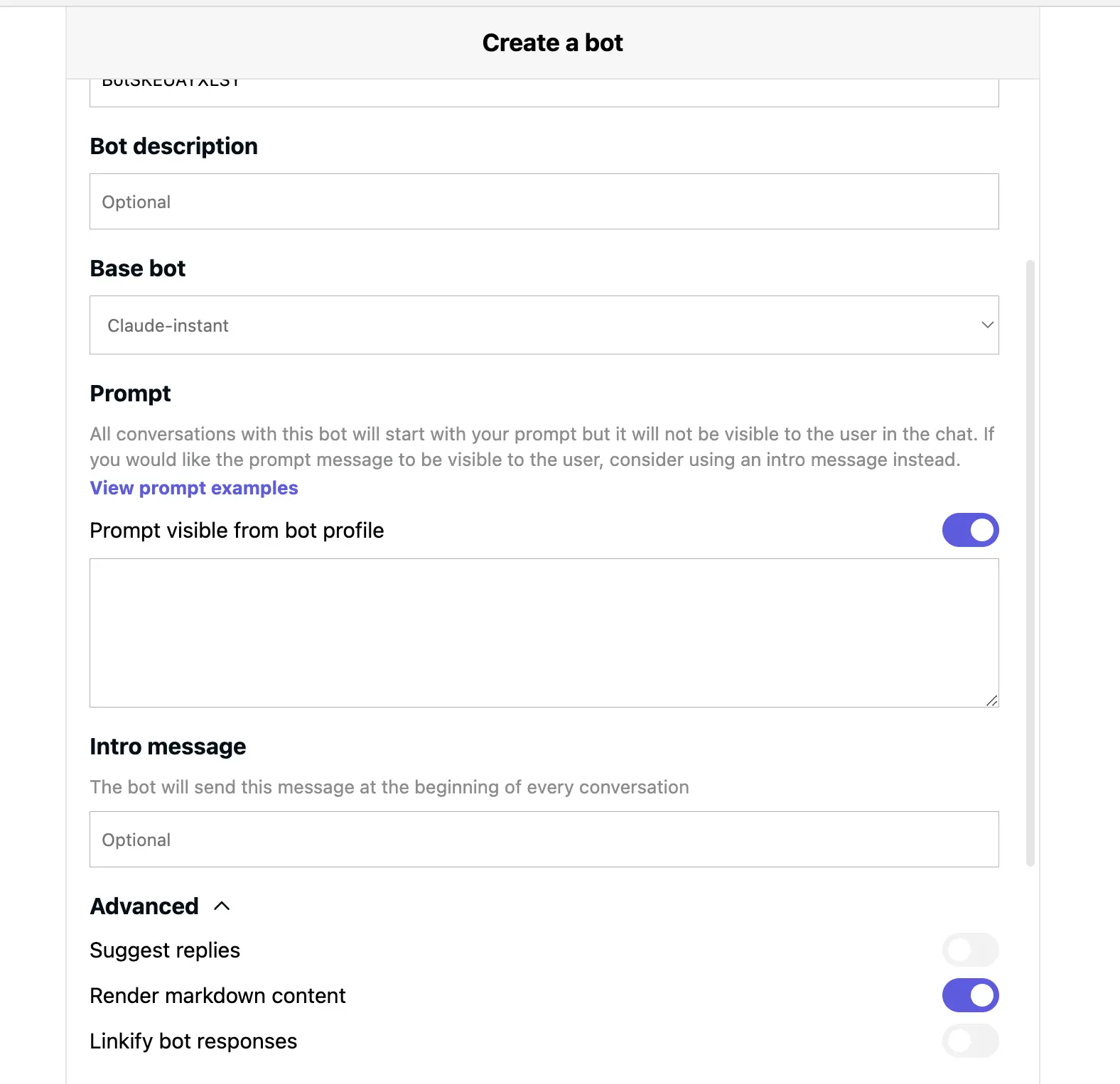1120x1084 pixels.
Task: Collapse the Advanced section heading
Action: pyautogui.click(x=144, y=906)
